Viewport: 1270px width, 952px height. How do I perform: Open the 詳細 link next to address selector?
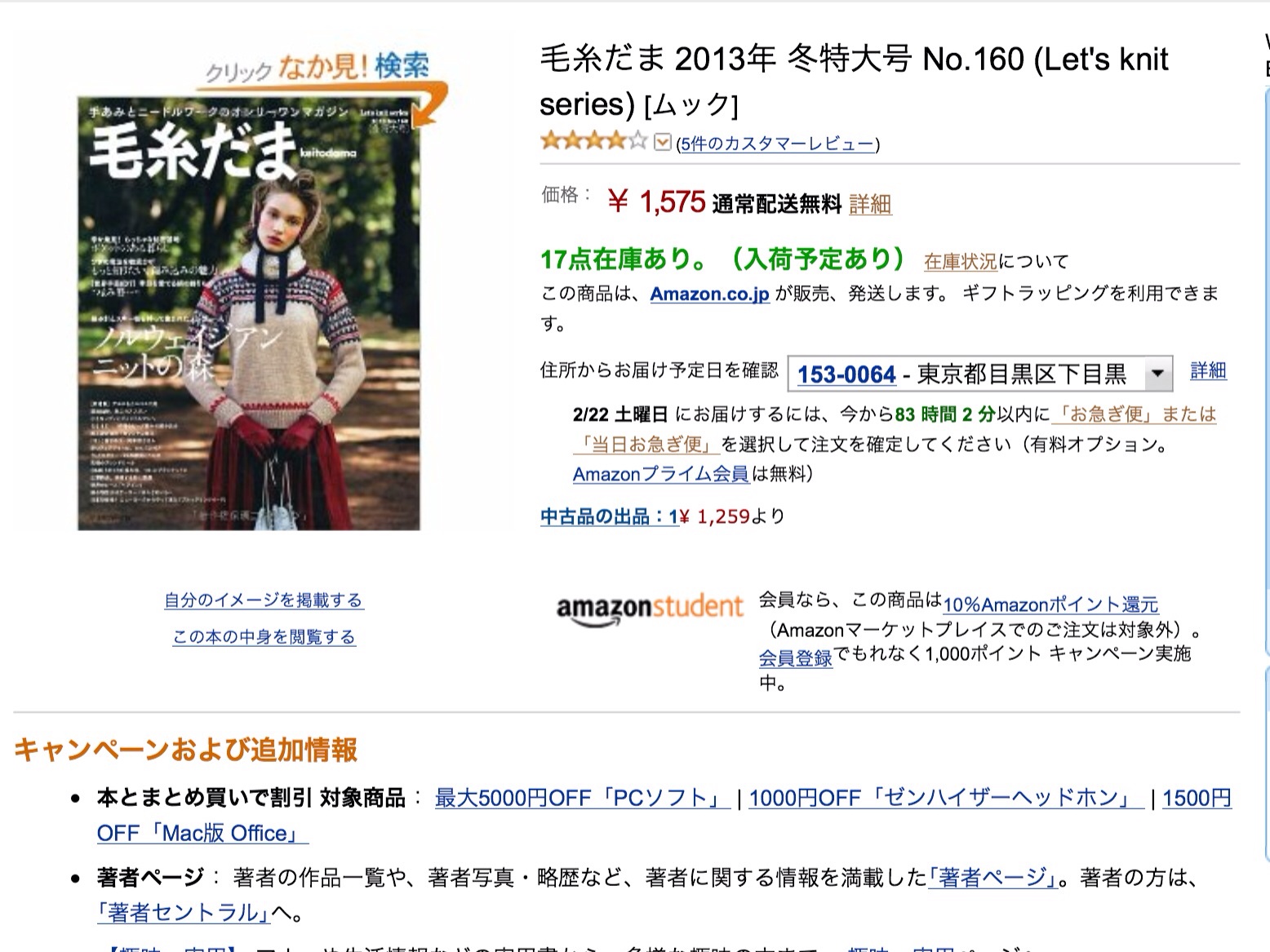click(1208, 370)
